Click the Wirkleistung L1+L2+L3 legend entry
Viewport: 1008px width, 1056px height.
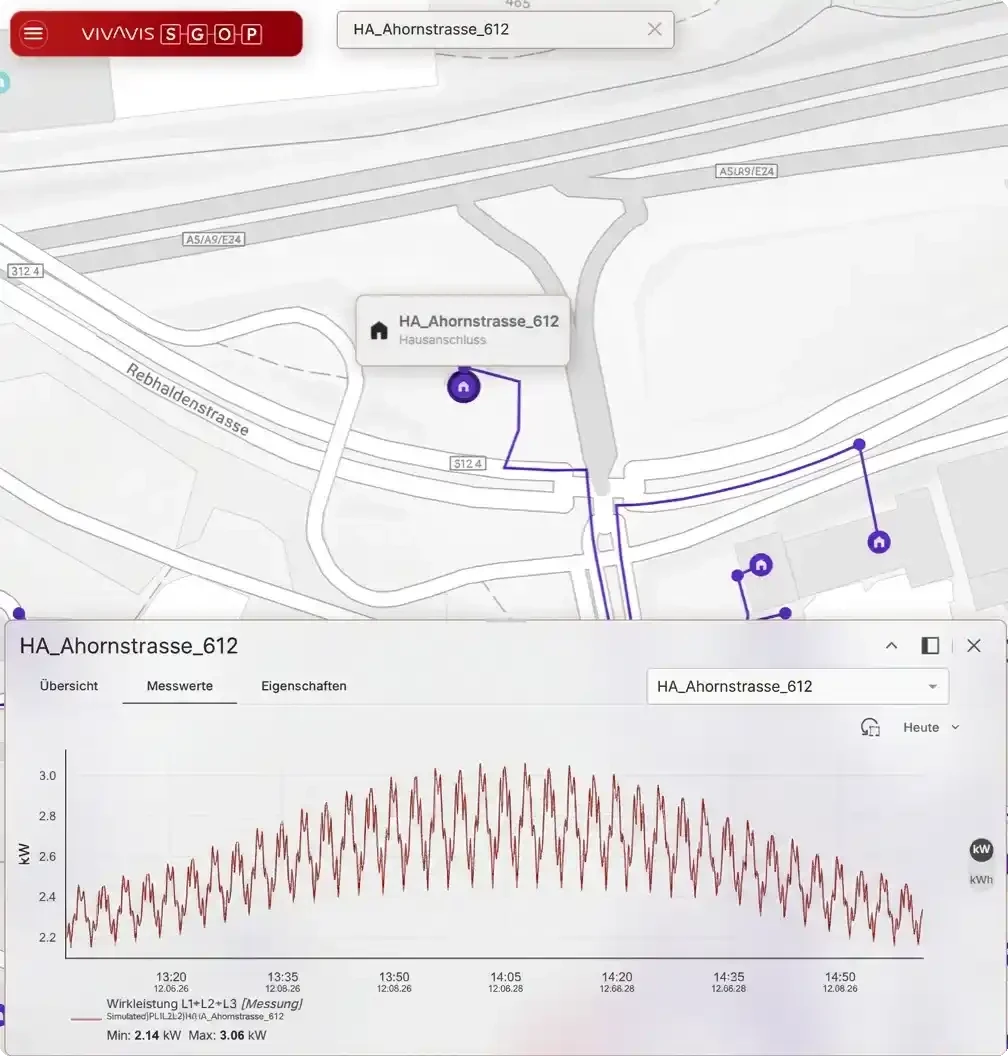tap(204, 1004)
